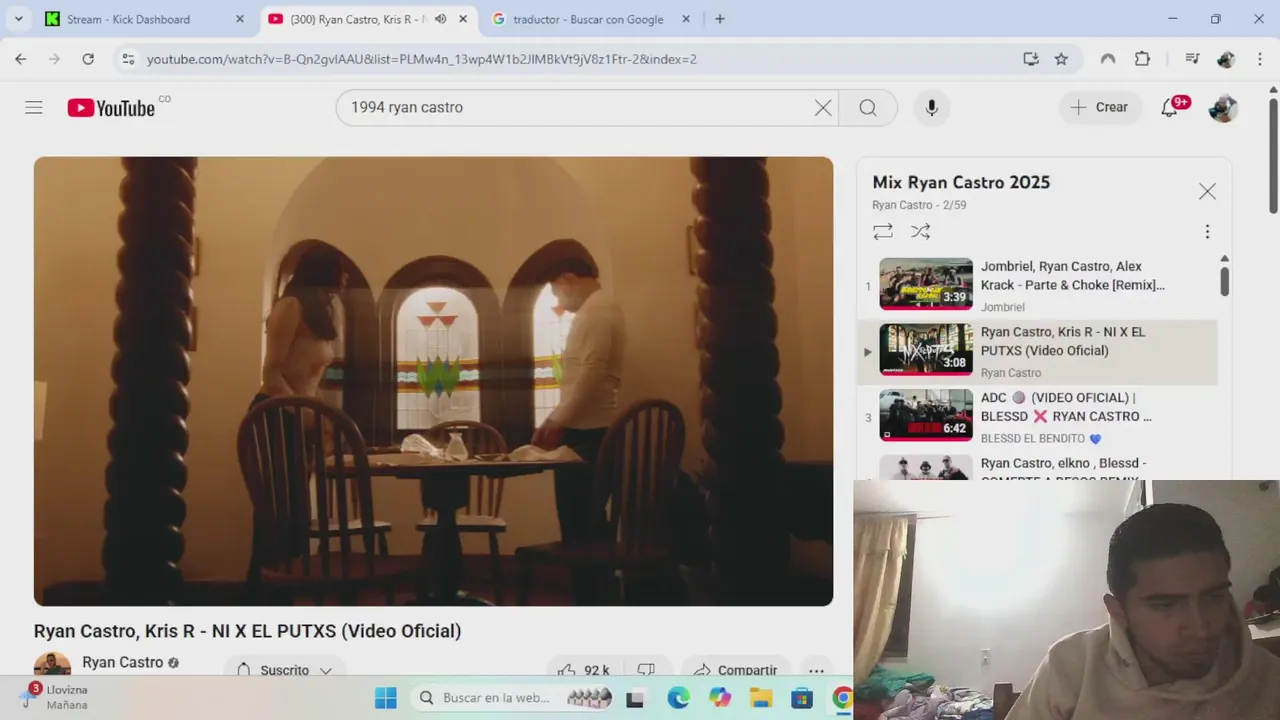1280x720 pixels.
Task: Open the Mix playlist three-dot options
Action: tap(1207, 231)
